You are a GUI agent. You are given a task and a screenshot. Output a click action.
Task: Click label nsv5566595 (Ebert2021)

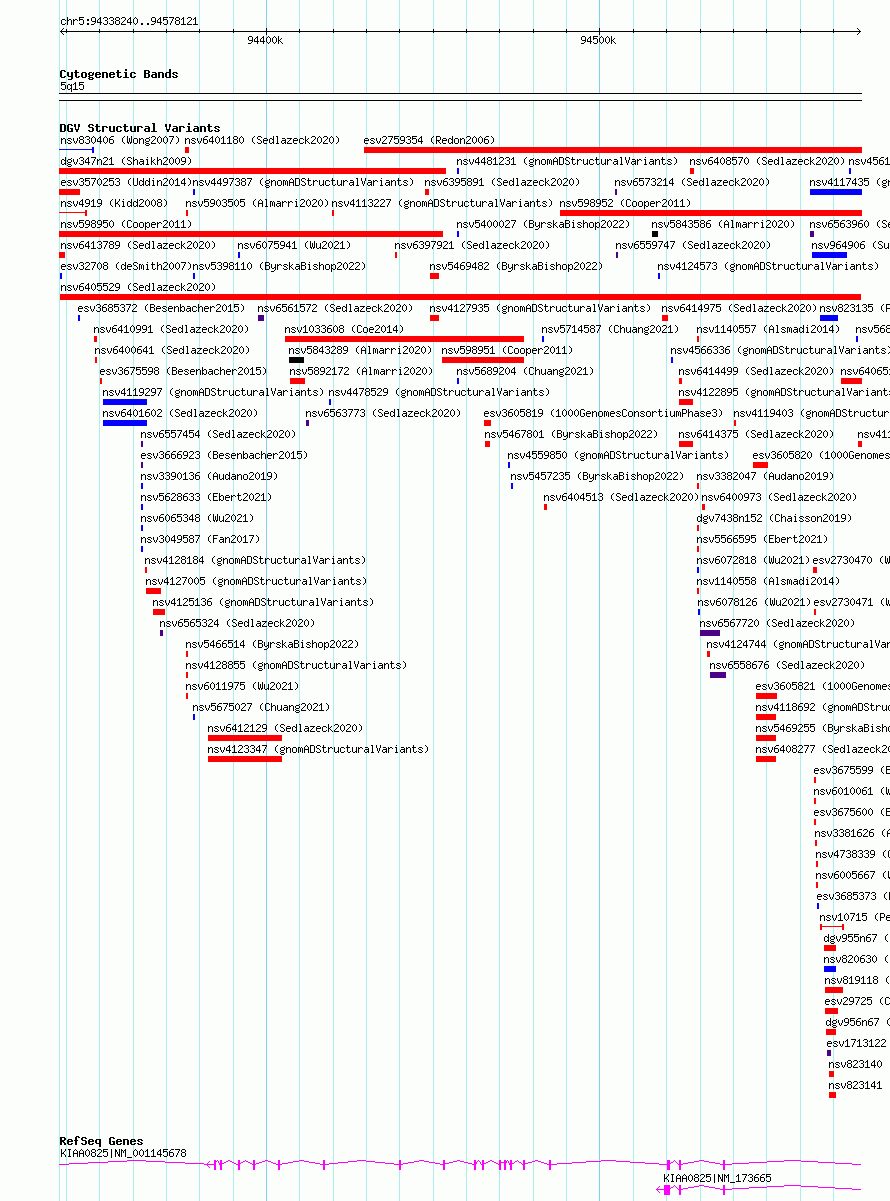pyautogui.click(x=762, y=539)
